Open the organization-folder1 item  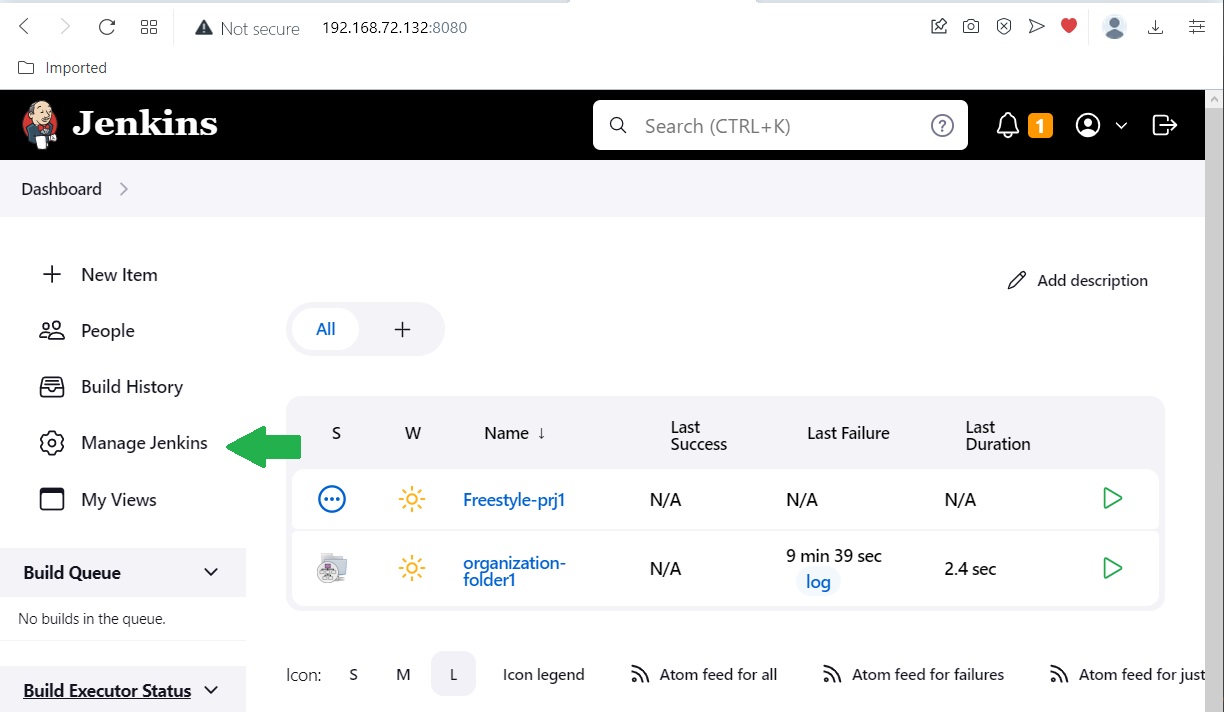[x=514, y=571]
